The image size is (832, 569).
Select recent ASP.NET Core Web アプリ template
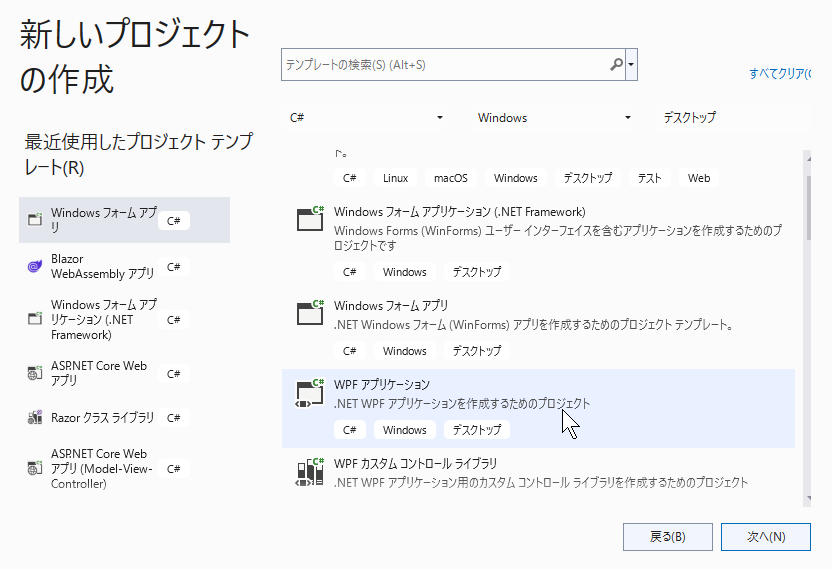coord(124,373)
